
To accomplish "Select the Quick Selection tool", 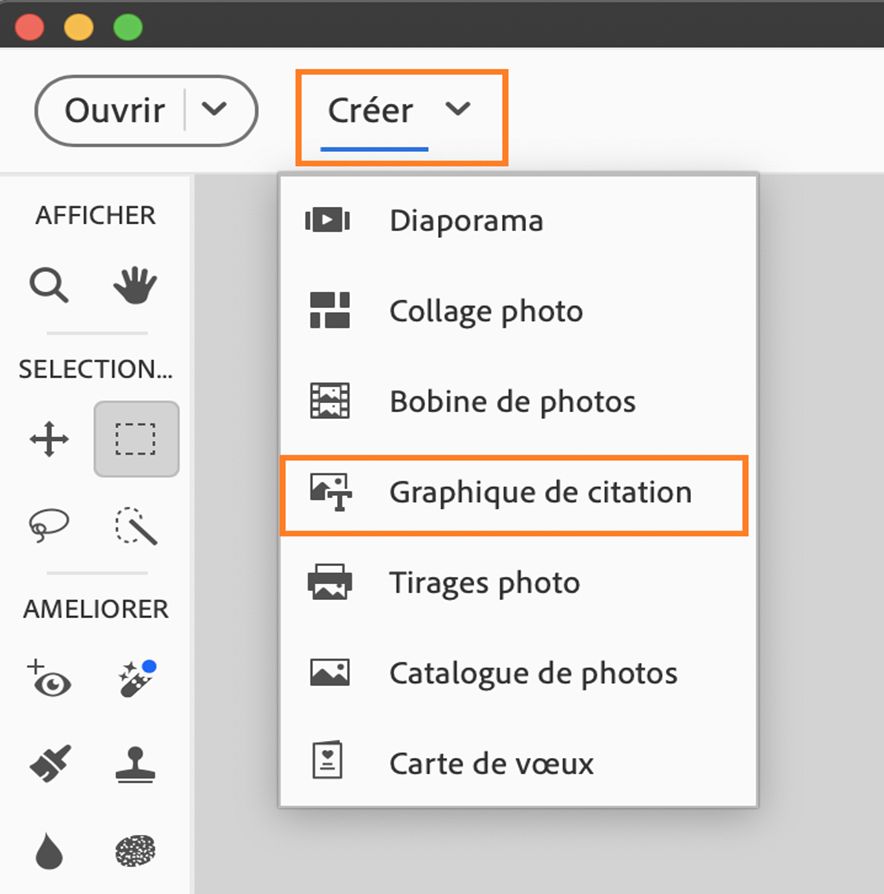I will tap(136, 524).
